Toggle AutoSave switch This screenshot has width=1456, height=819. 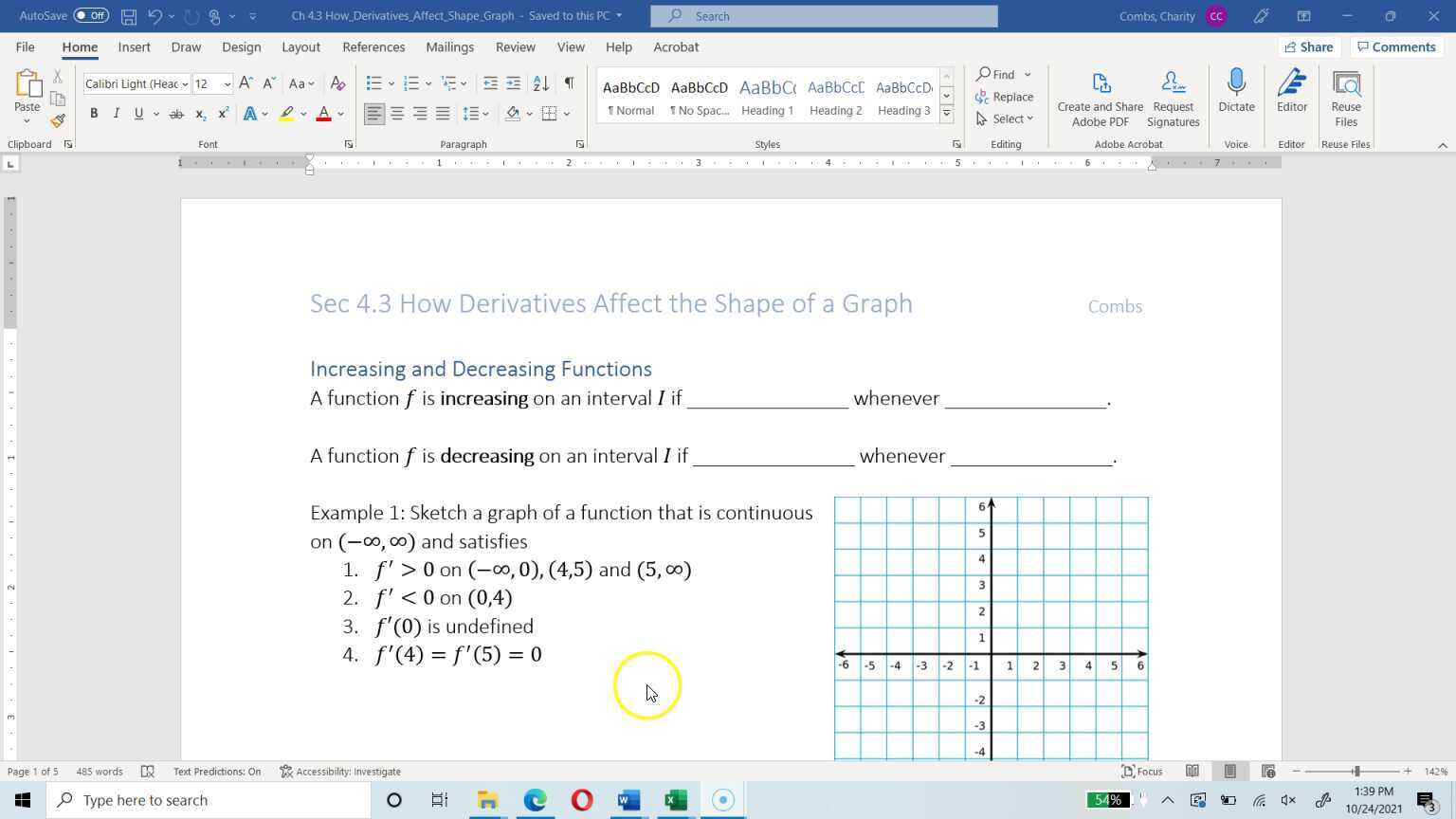click(x=91, y=15)
